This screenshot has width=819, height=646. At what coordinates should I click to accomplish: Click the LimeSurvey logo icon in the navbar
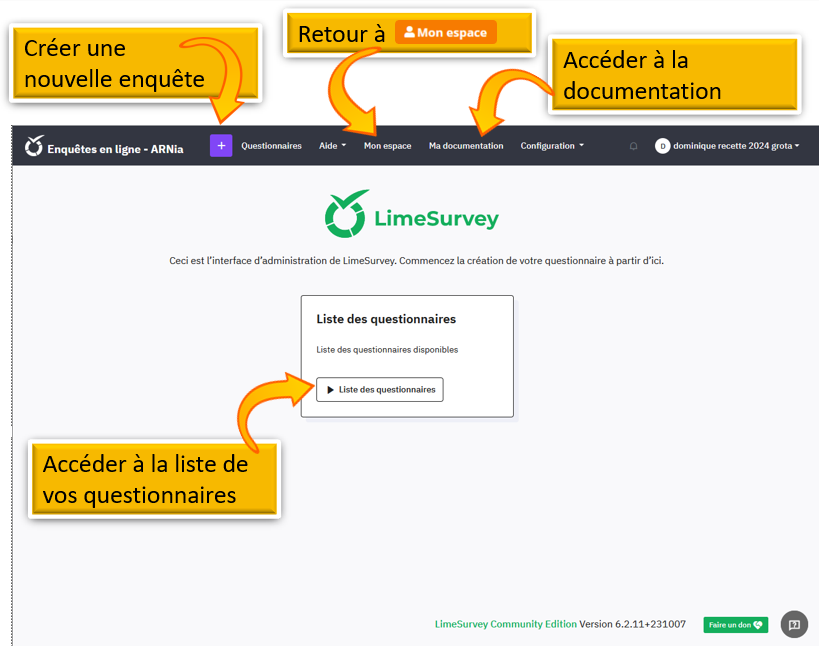(35, 146)
